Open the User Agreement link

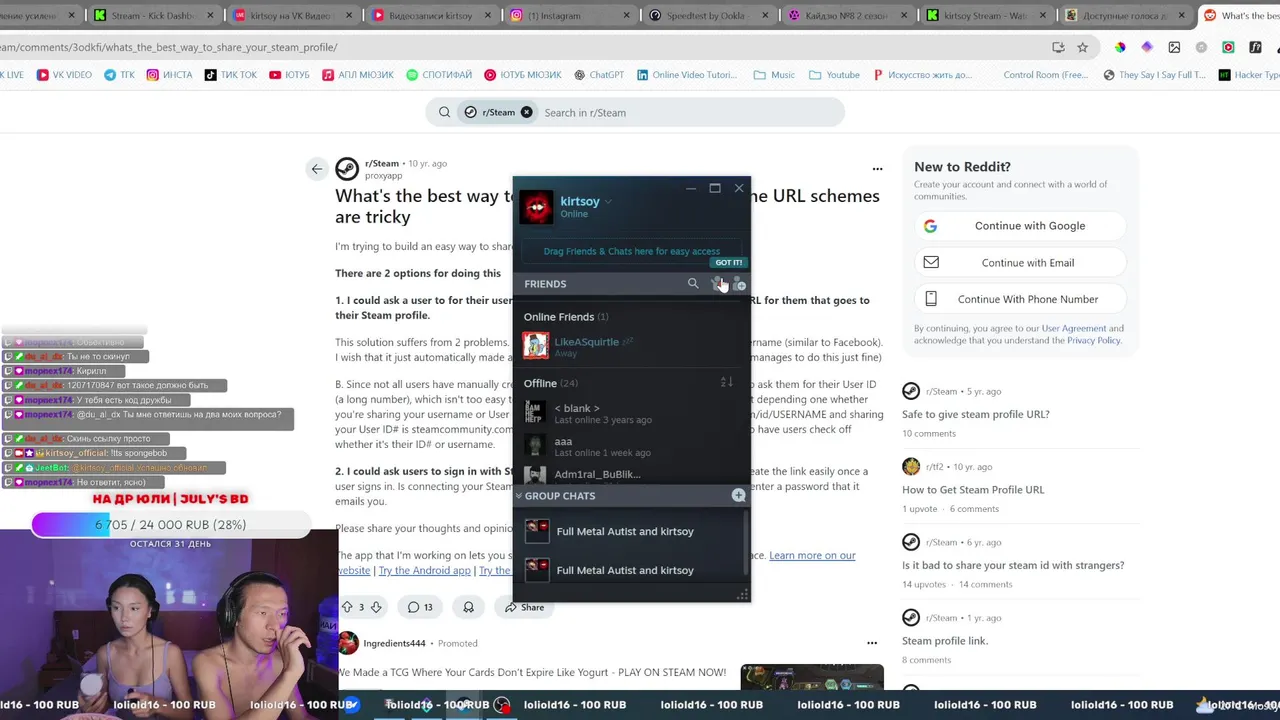[x=1074, y=328]
